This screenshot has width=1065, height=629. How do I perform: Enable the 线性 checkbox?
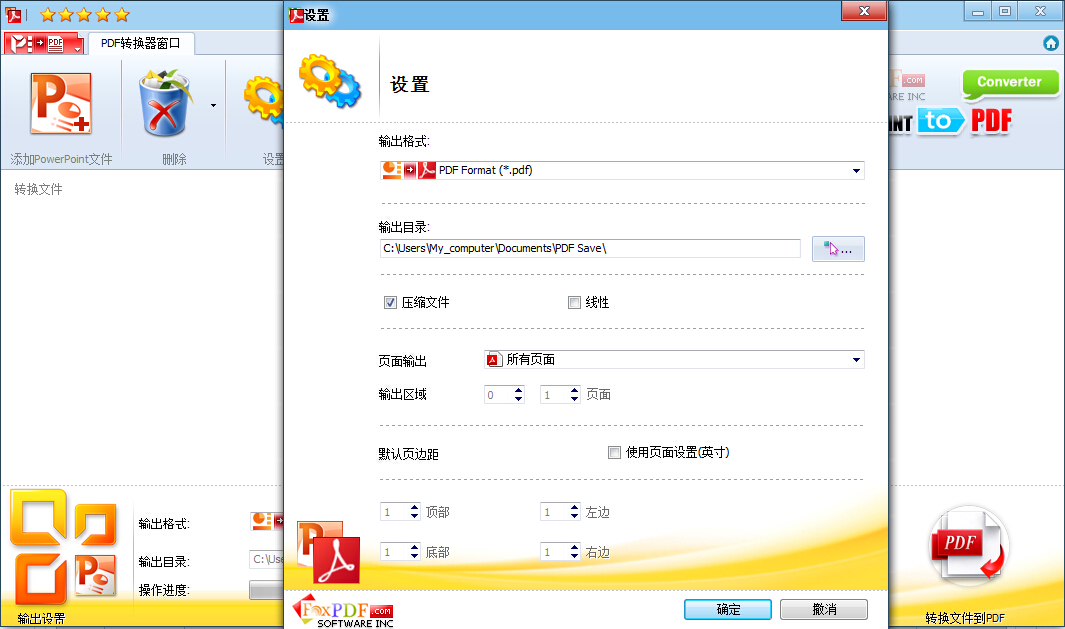tap(574, 302)
